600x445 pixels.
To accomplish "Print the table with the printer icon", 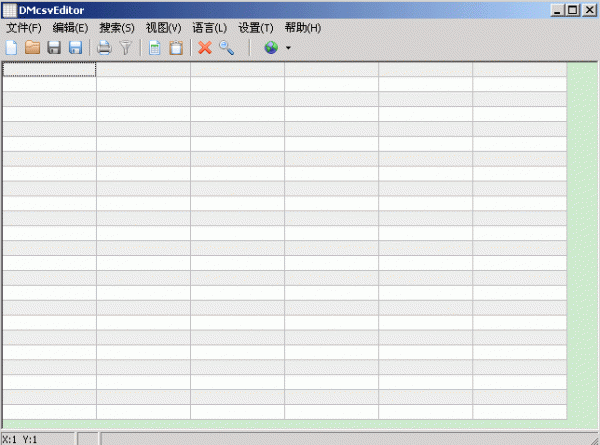I will (x=104, y=48).
